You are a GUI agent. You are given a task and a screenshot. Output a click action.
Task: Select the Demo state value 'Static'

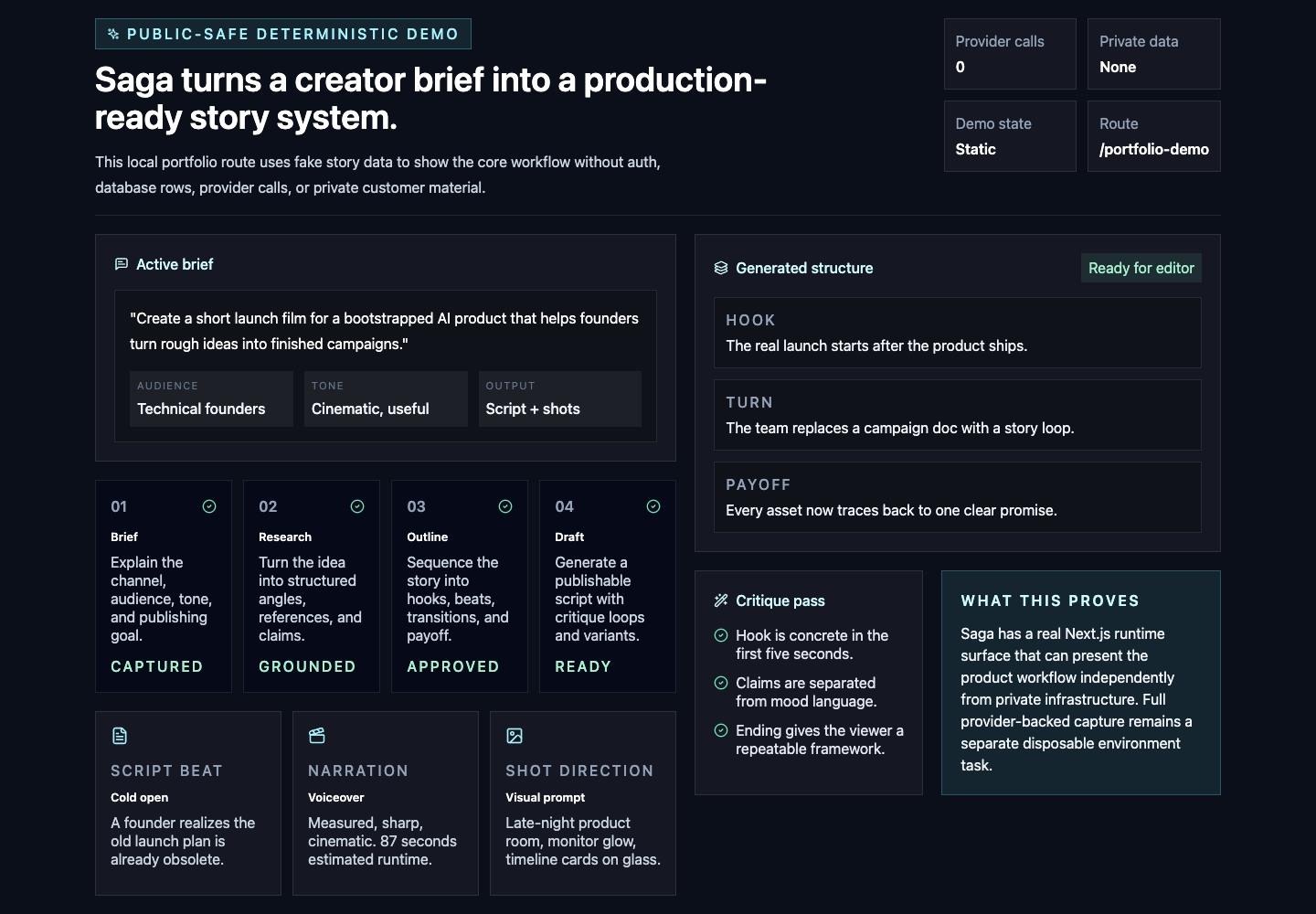pos(976,149)
